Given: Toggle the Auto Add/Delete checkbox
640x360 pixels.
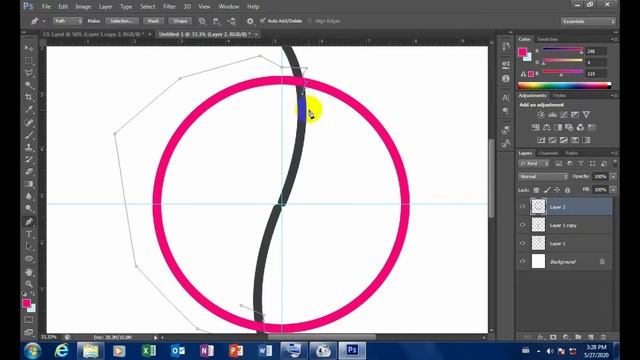Looking at the screenshot, I should coord(262,20).
